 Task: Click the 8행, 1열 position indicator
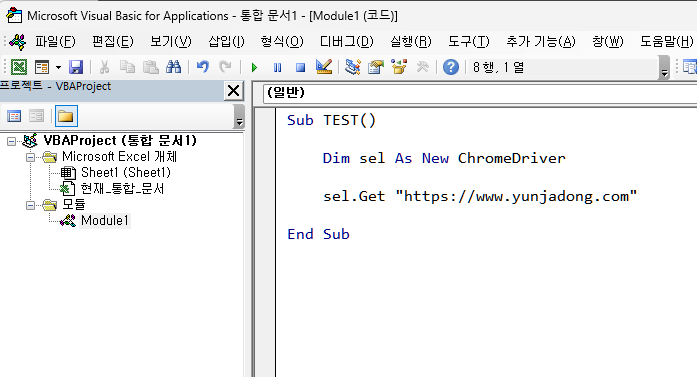(498, 68)
